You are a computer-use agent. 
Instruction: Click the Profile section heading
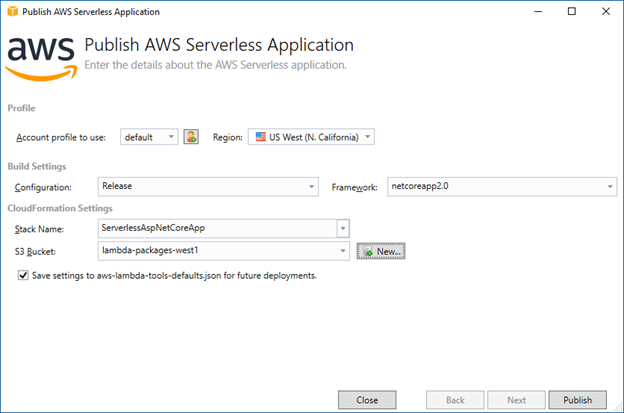pos(21,108)
